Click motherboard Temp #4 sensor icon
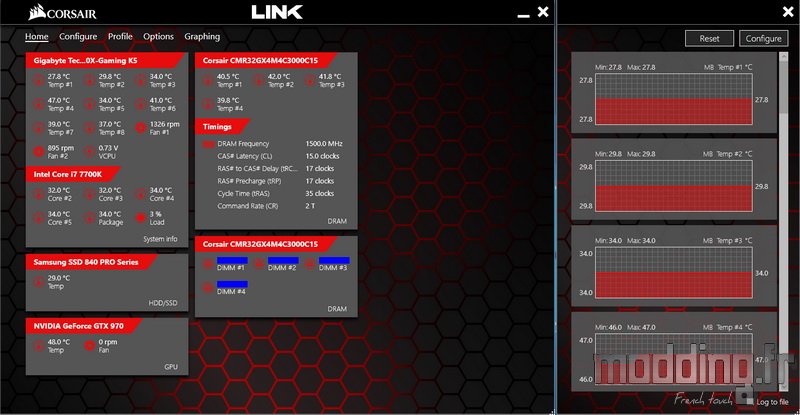 click(38, 104)
